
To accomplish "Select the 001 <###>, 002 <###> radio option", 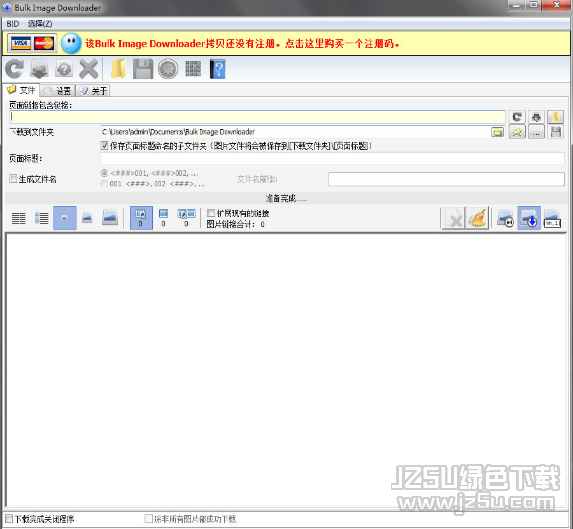I will coord(105,183).
